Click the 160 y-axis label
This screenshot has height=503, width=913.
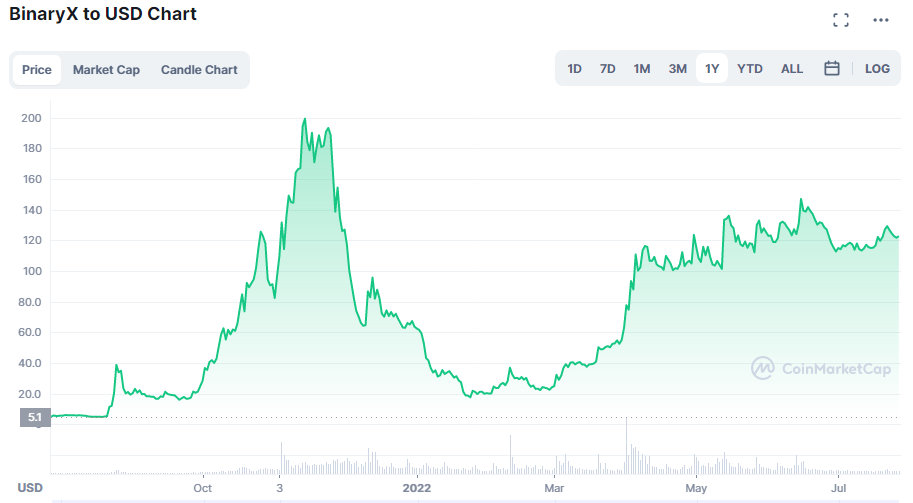(x=32, y=179)
